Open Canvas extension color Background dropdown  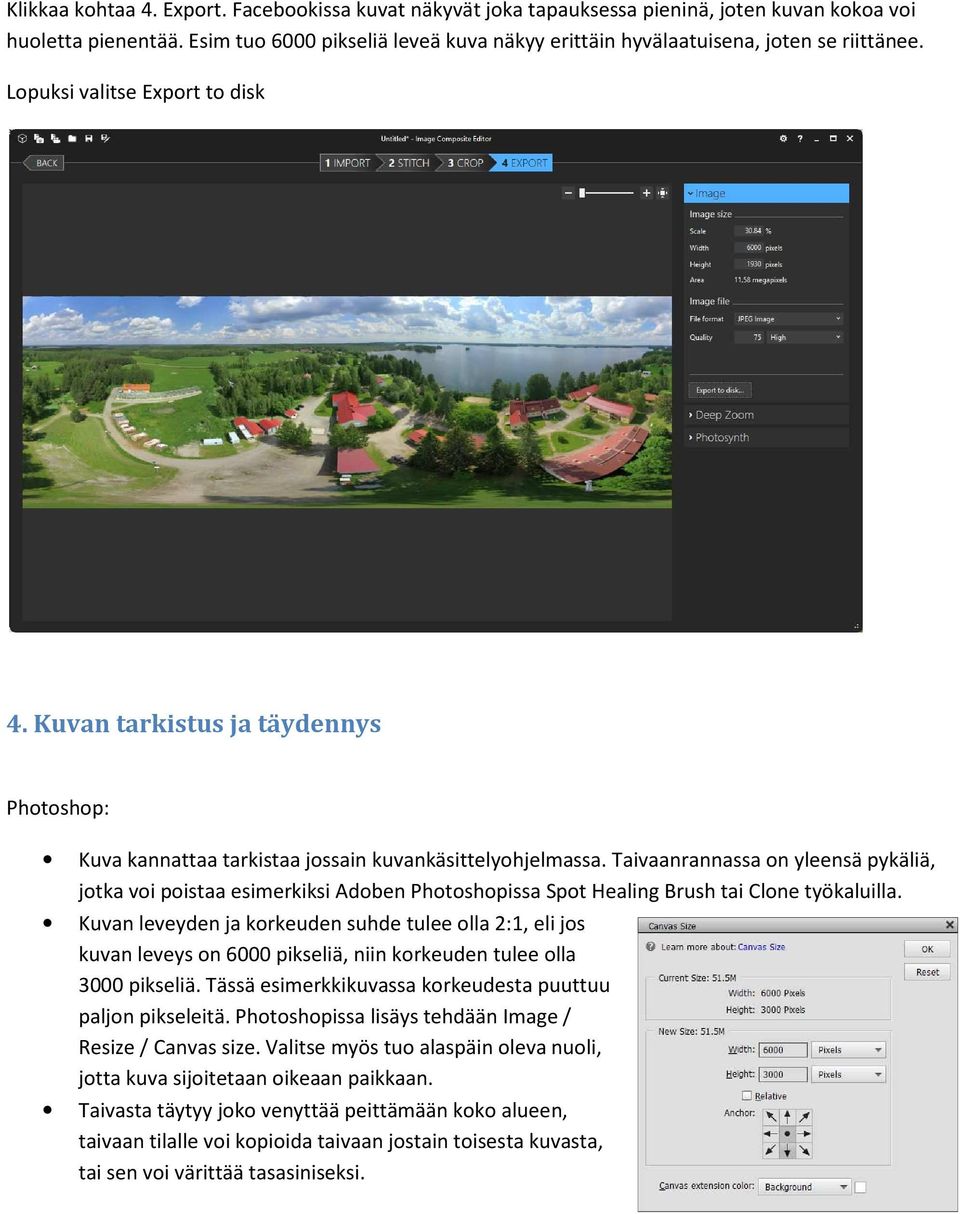pyautogui.click(x=805, y=1187)
